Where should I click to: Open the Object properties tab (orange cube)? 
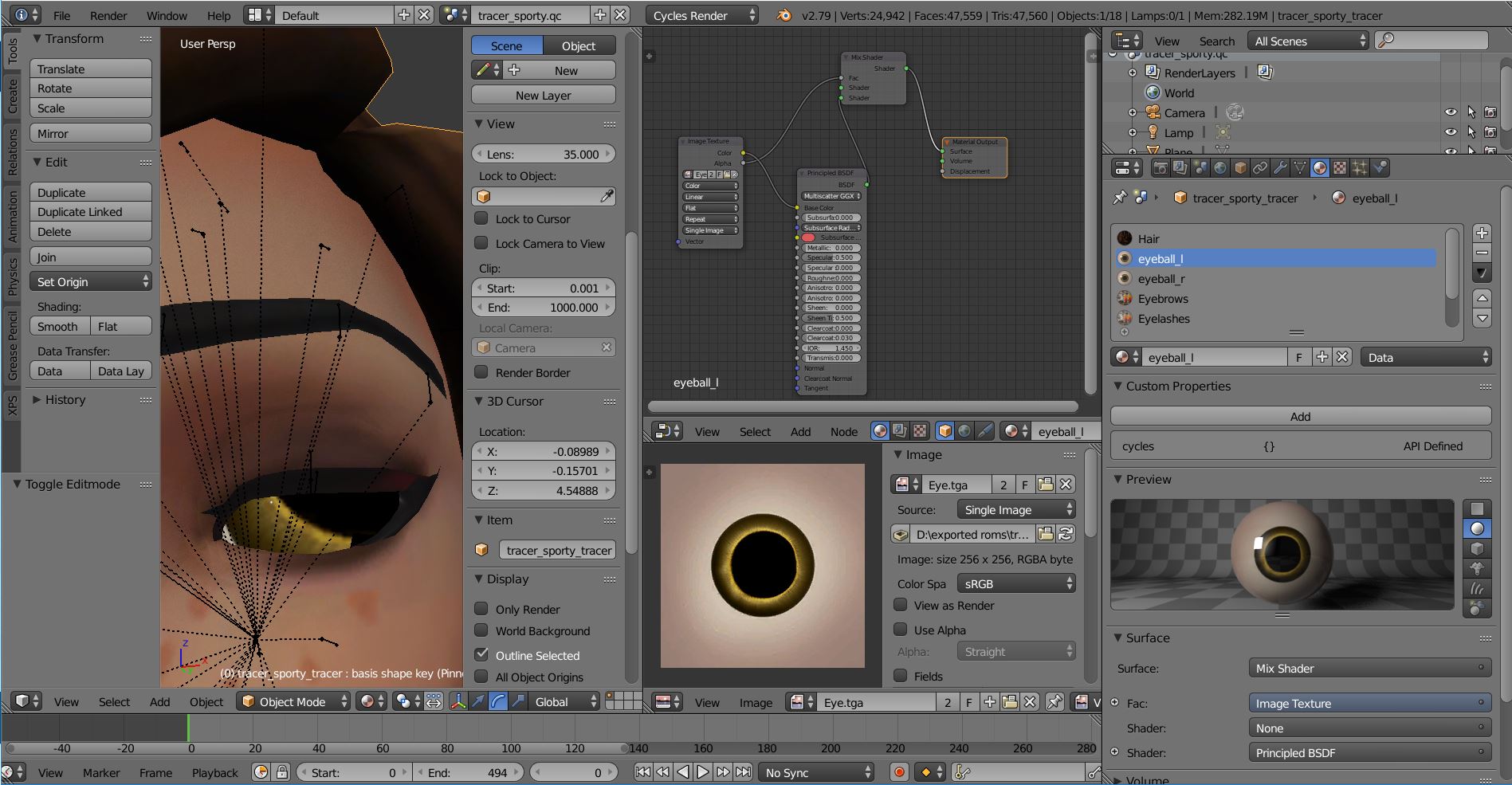click(x=1240, y=168)
